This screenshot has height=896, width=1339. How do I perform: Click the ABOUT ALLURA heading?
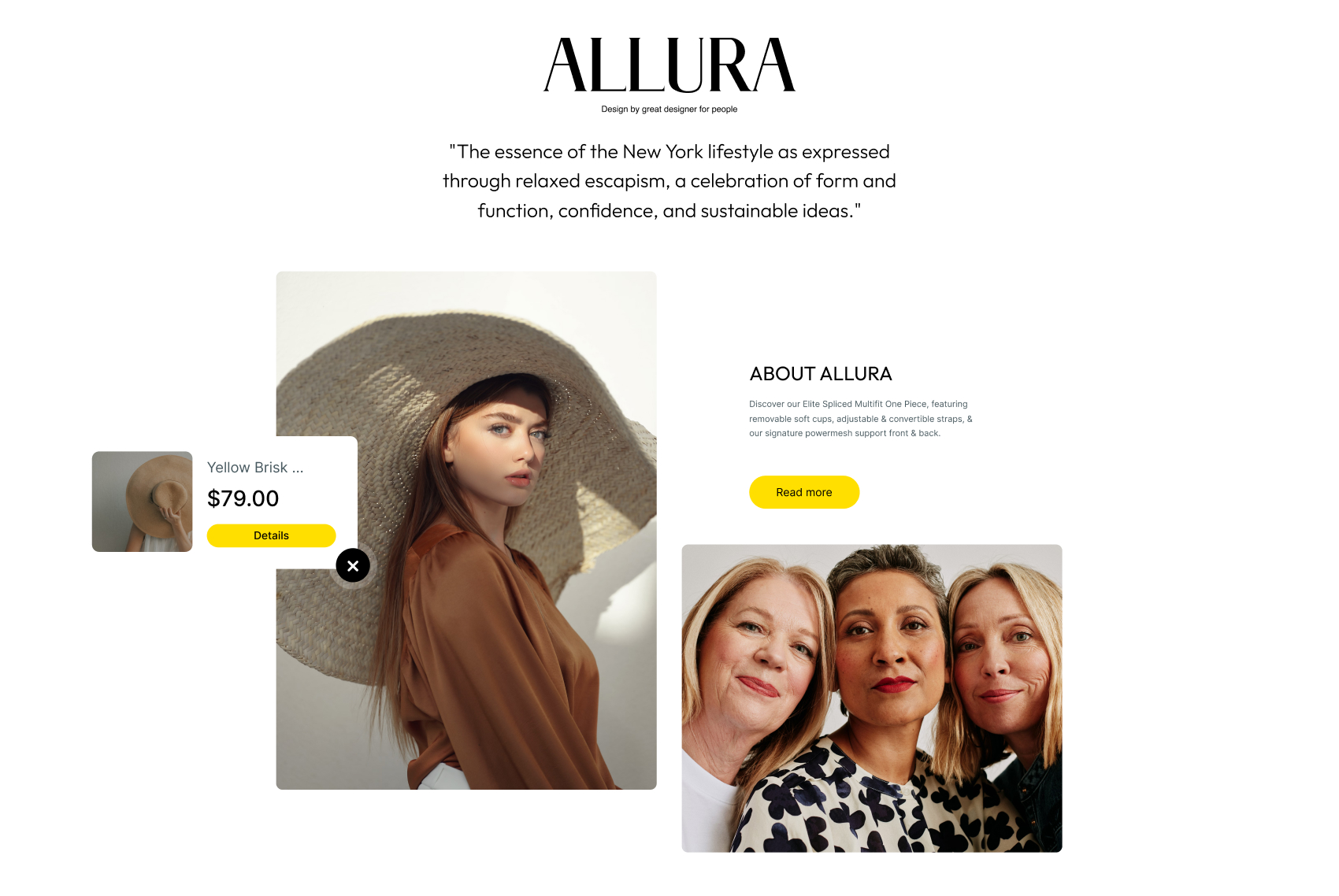coord(821,374)
